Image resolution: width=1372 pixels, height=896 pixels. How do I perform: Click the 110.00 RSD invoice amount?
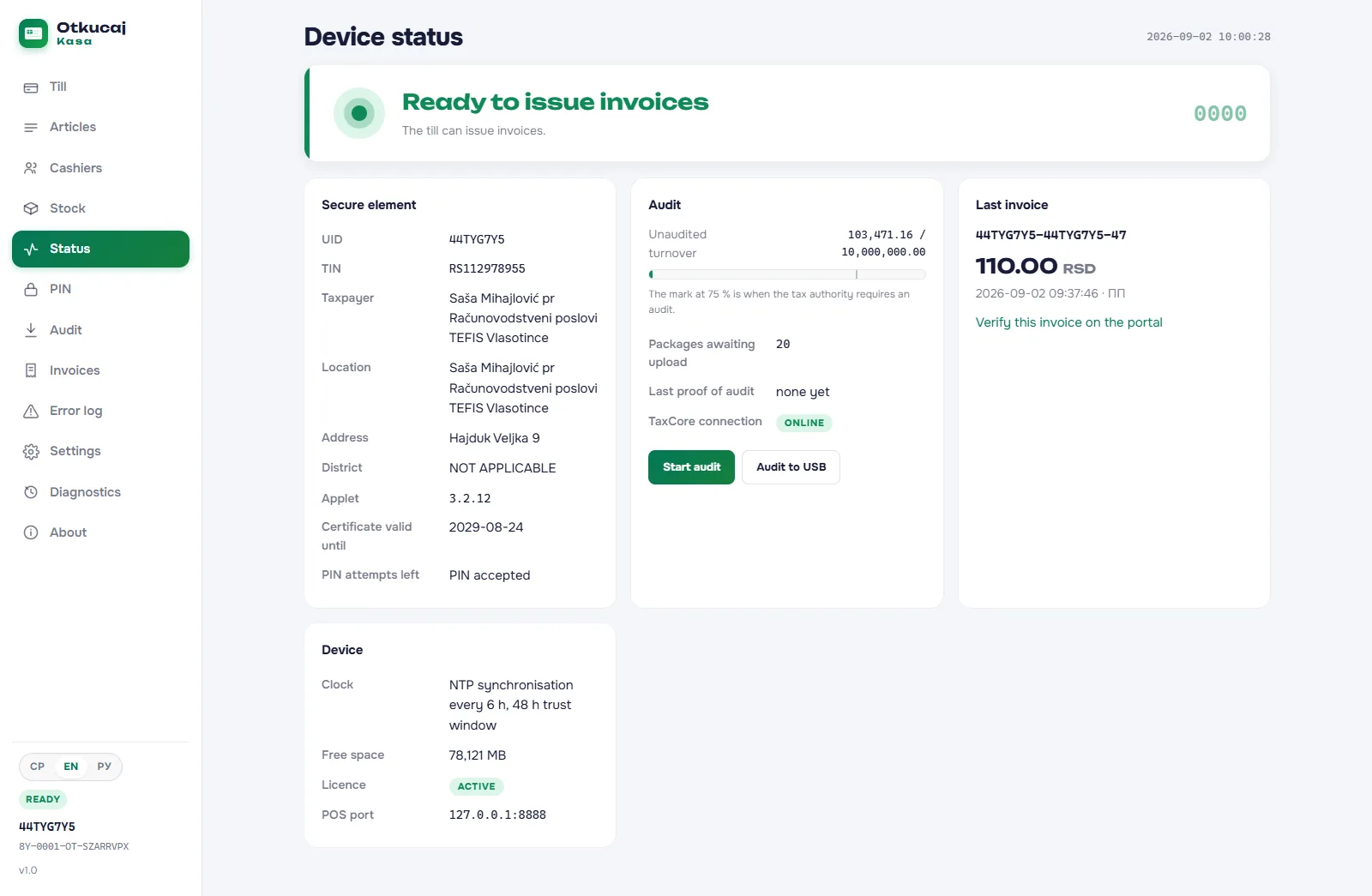(1036, 266)
